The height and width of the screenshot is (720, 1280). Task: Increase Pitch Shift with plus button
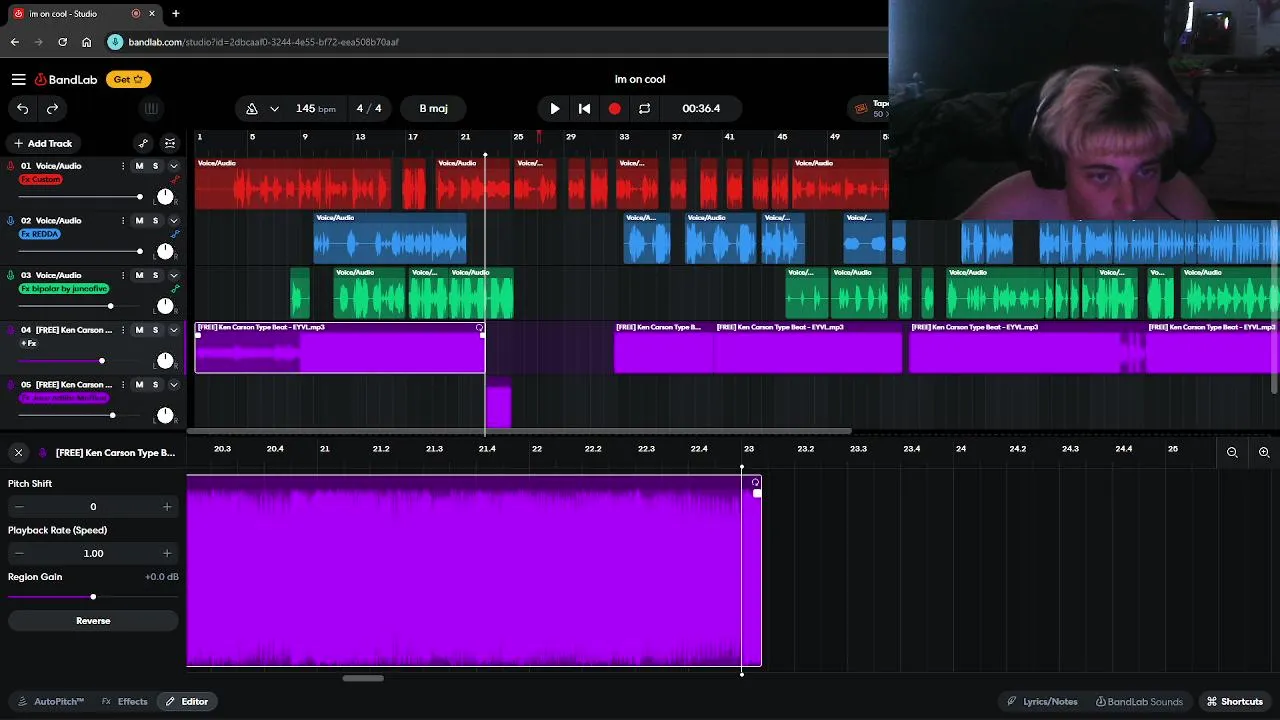click(x=167, y=507)
